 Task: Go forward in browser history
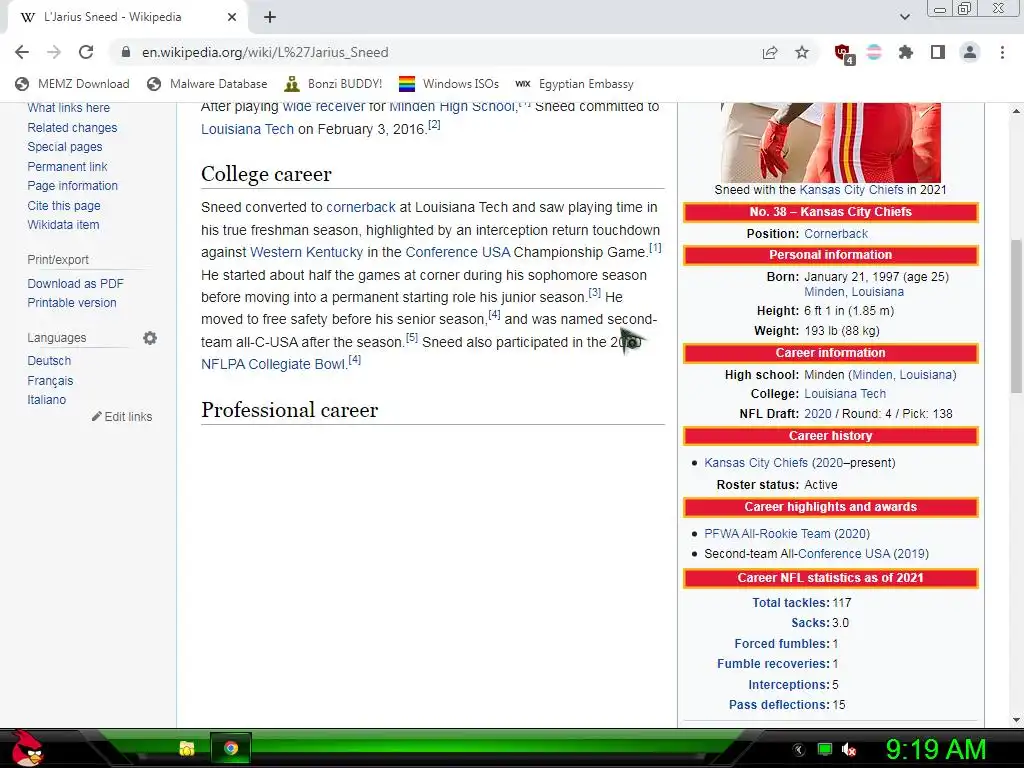pos(54,52)
